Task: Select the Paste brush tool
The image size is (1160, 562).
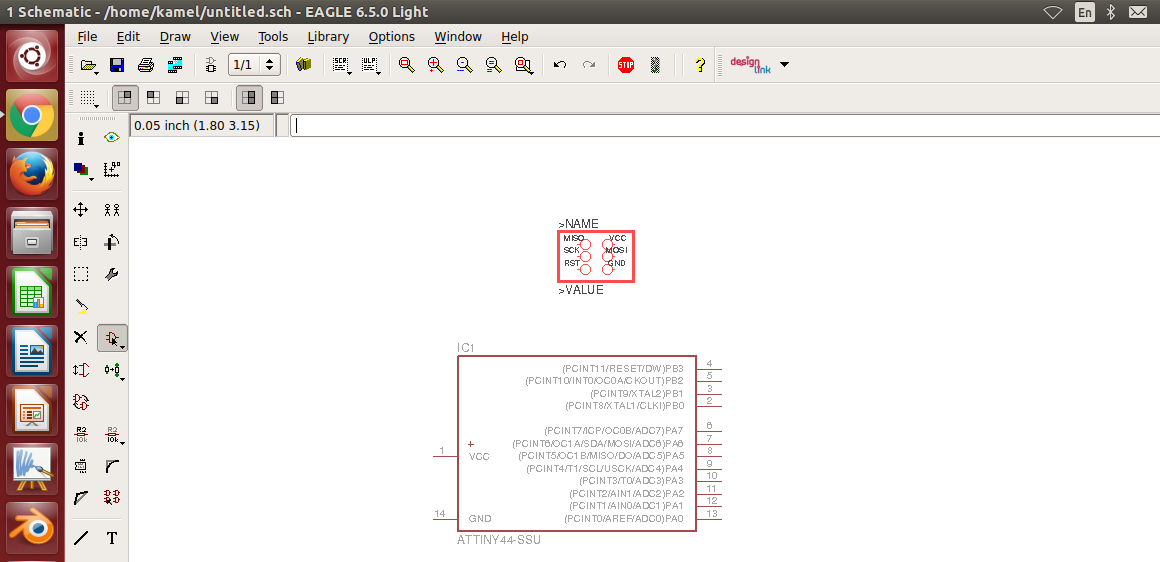Action: point(81,305)
